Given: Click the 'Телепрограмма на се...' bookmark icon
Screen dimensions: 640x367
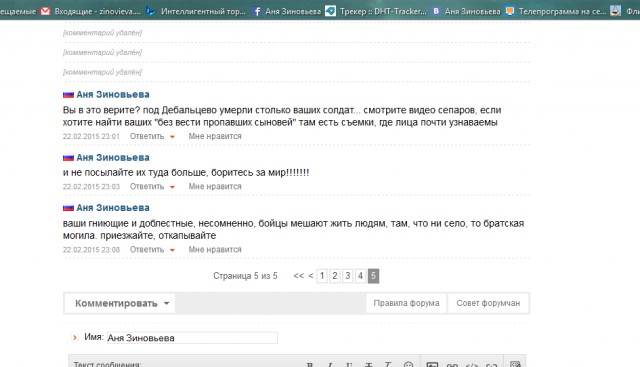Looking at the screenshot, I should [510, 11].
